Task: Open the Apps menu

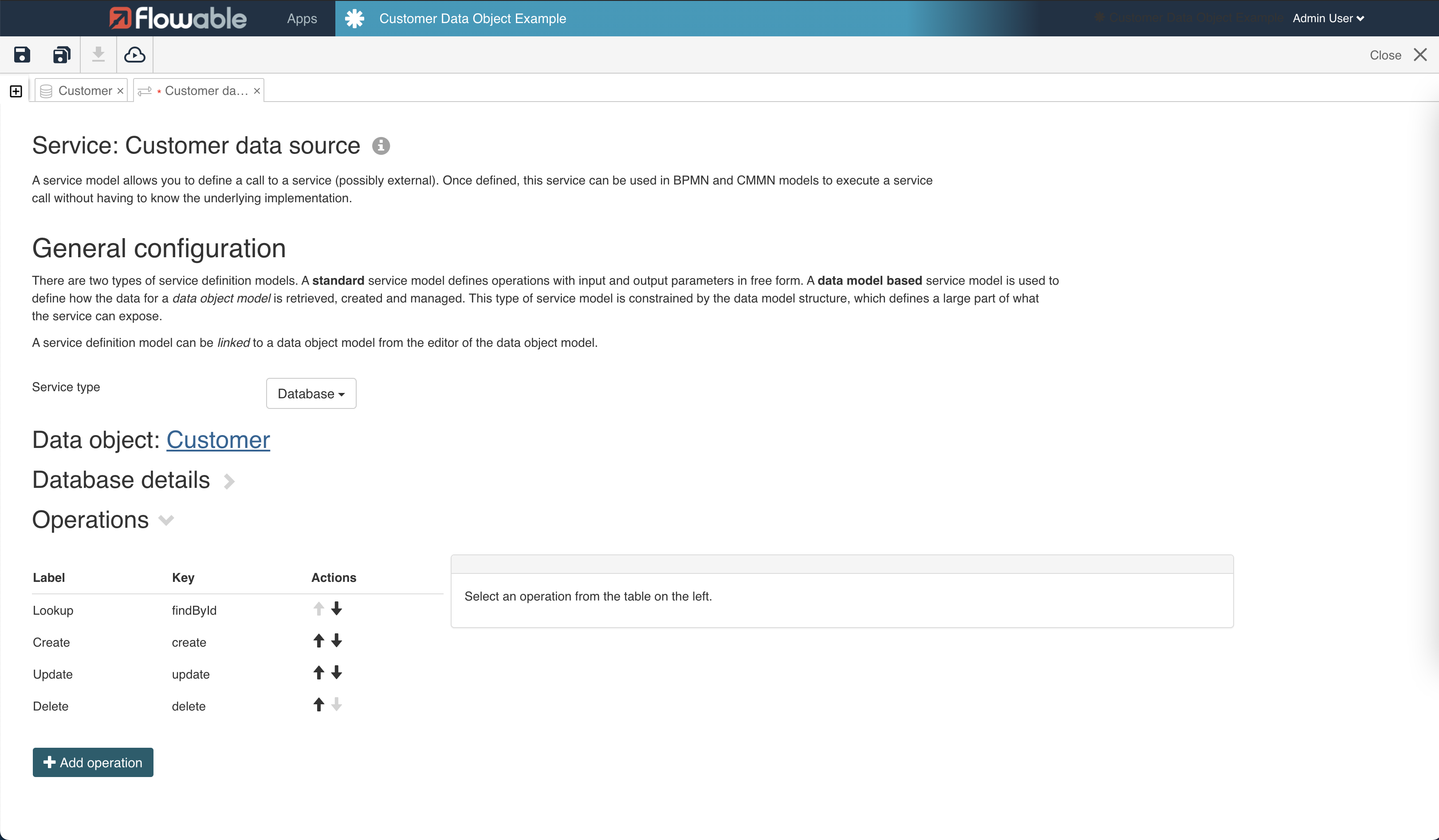Action: coord(302,18)
